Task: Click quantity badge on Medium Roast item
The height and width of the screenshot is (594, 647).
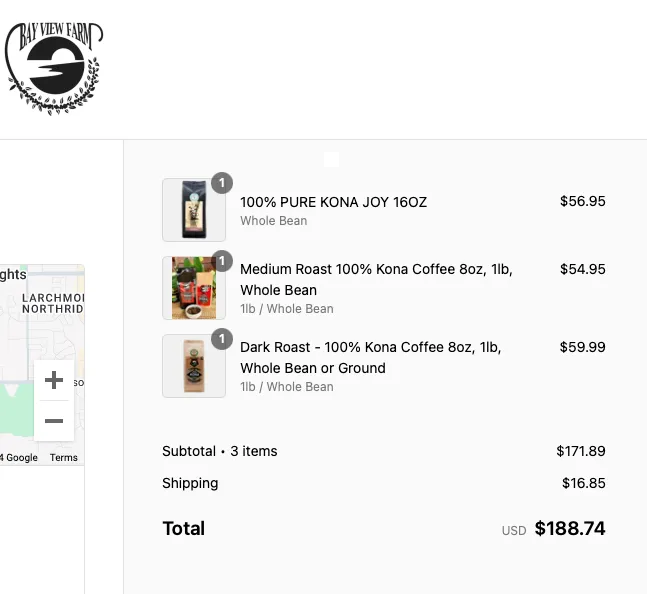Action: [222, 261]
